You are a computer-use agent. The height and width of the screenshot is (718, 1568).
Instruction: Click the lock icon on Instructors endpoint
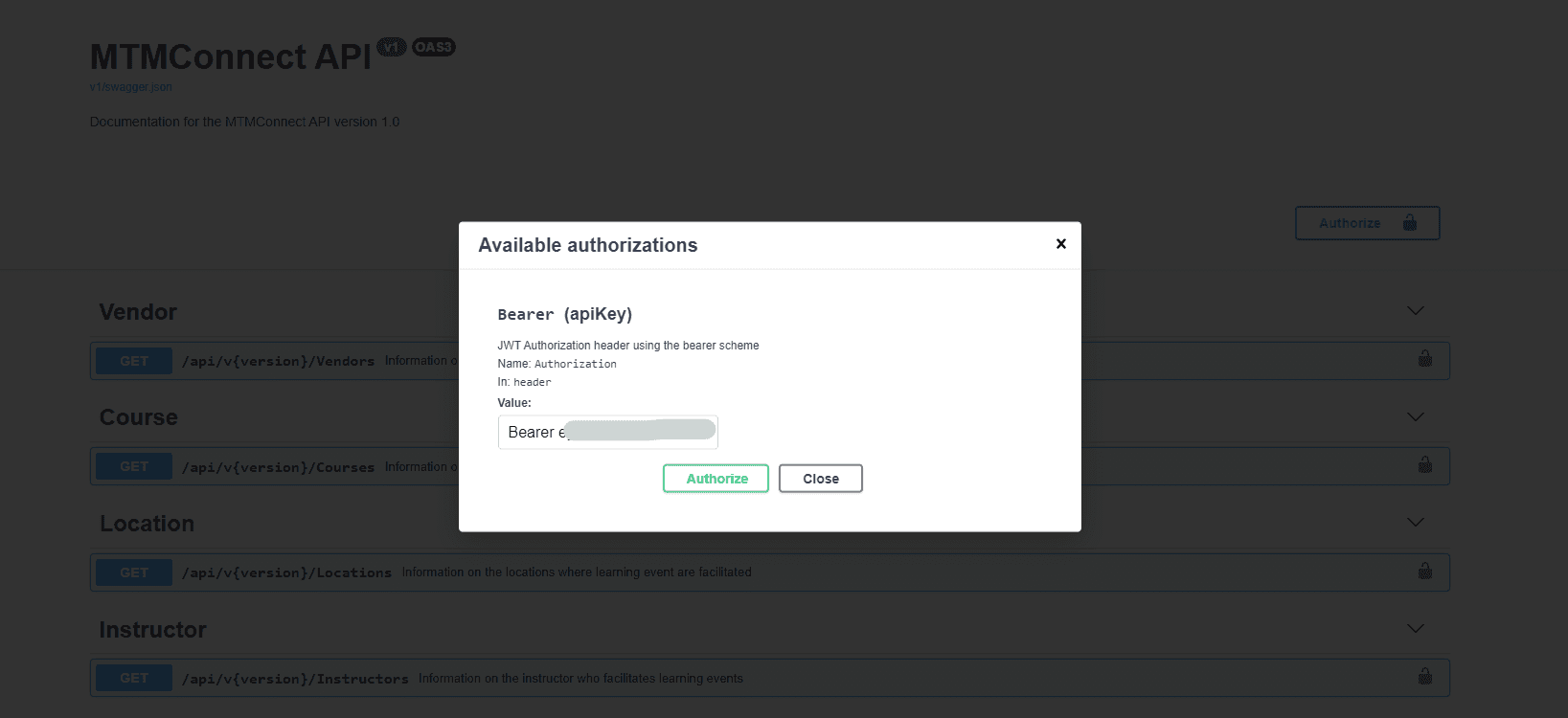(1425, 677)
